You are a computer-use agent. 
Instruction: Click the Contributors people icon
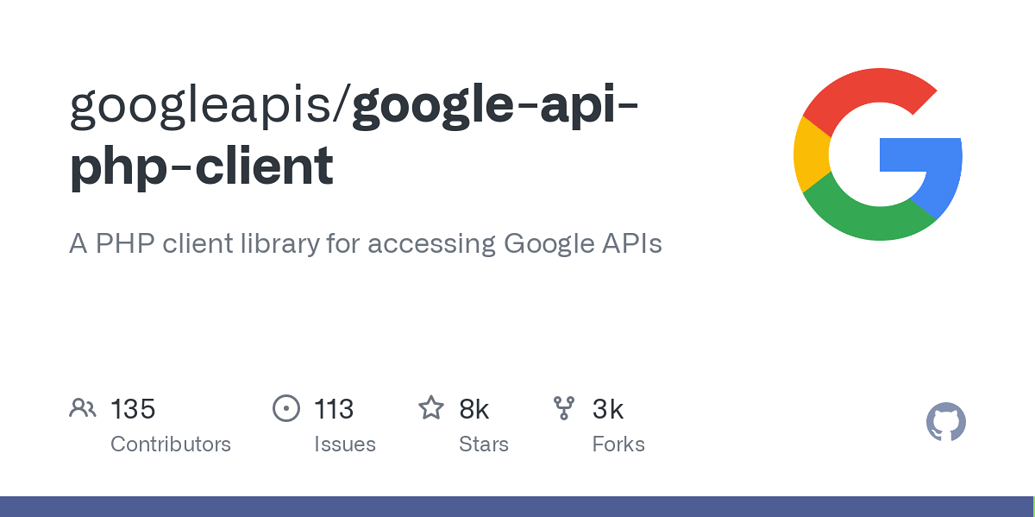click(82, 408)
